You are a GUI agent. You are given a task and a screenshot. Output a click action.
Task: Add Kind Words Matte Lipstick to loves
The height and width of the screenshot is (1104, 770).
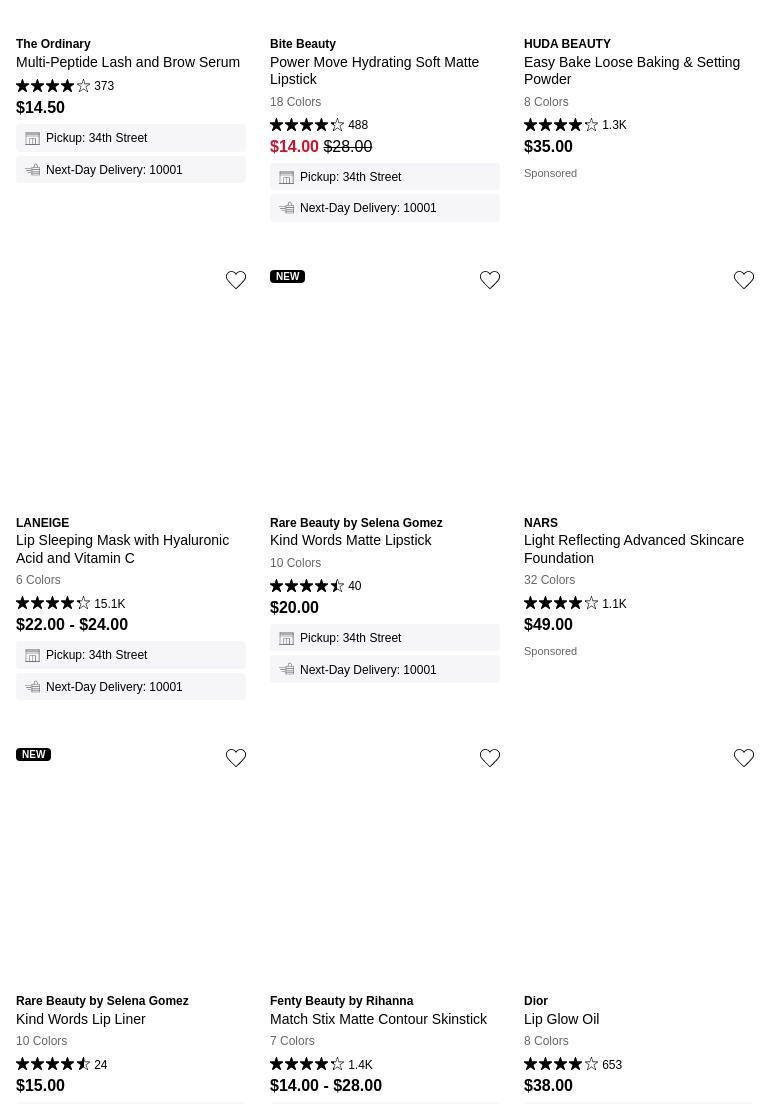(490, 280)
